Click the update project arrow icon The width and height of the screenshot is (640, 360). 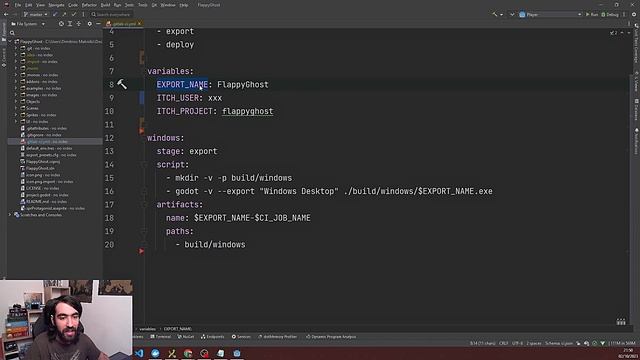tap(55, 14)
